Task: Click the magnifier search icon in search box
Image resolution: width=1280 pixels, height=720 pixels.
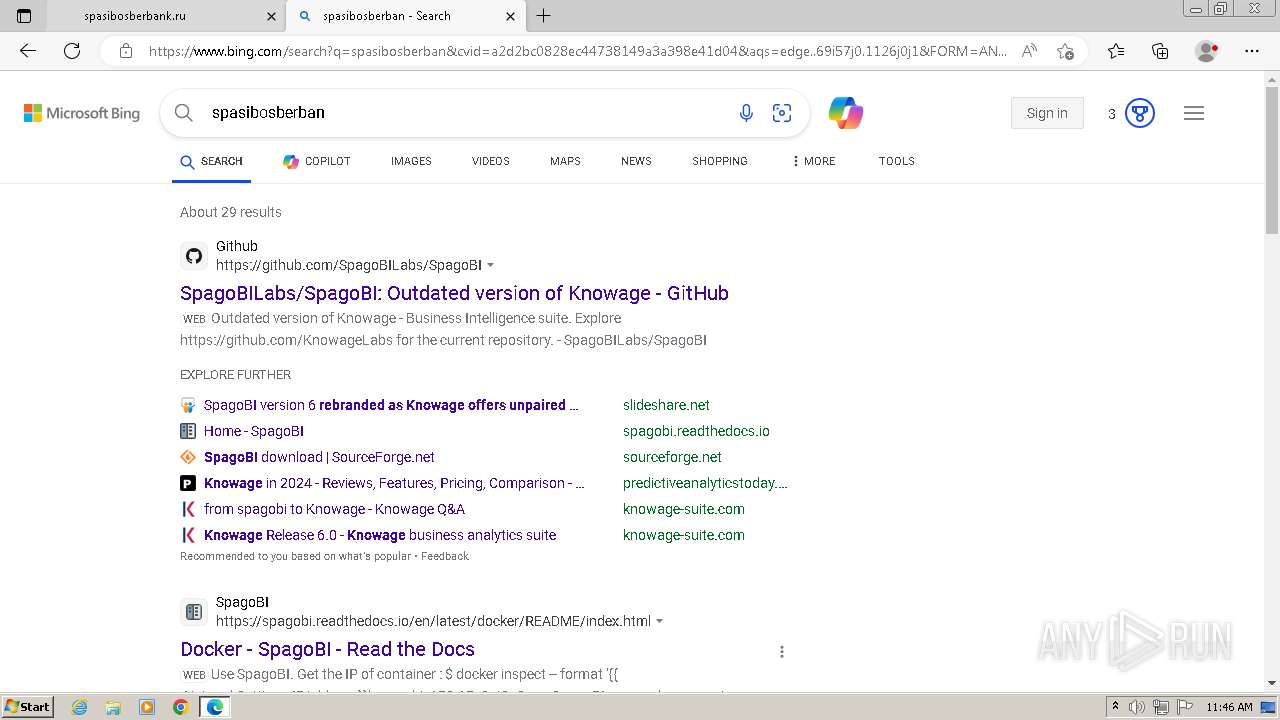Action: click(x=184, y=113)
